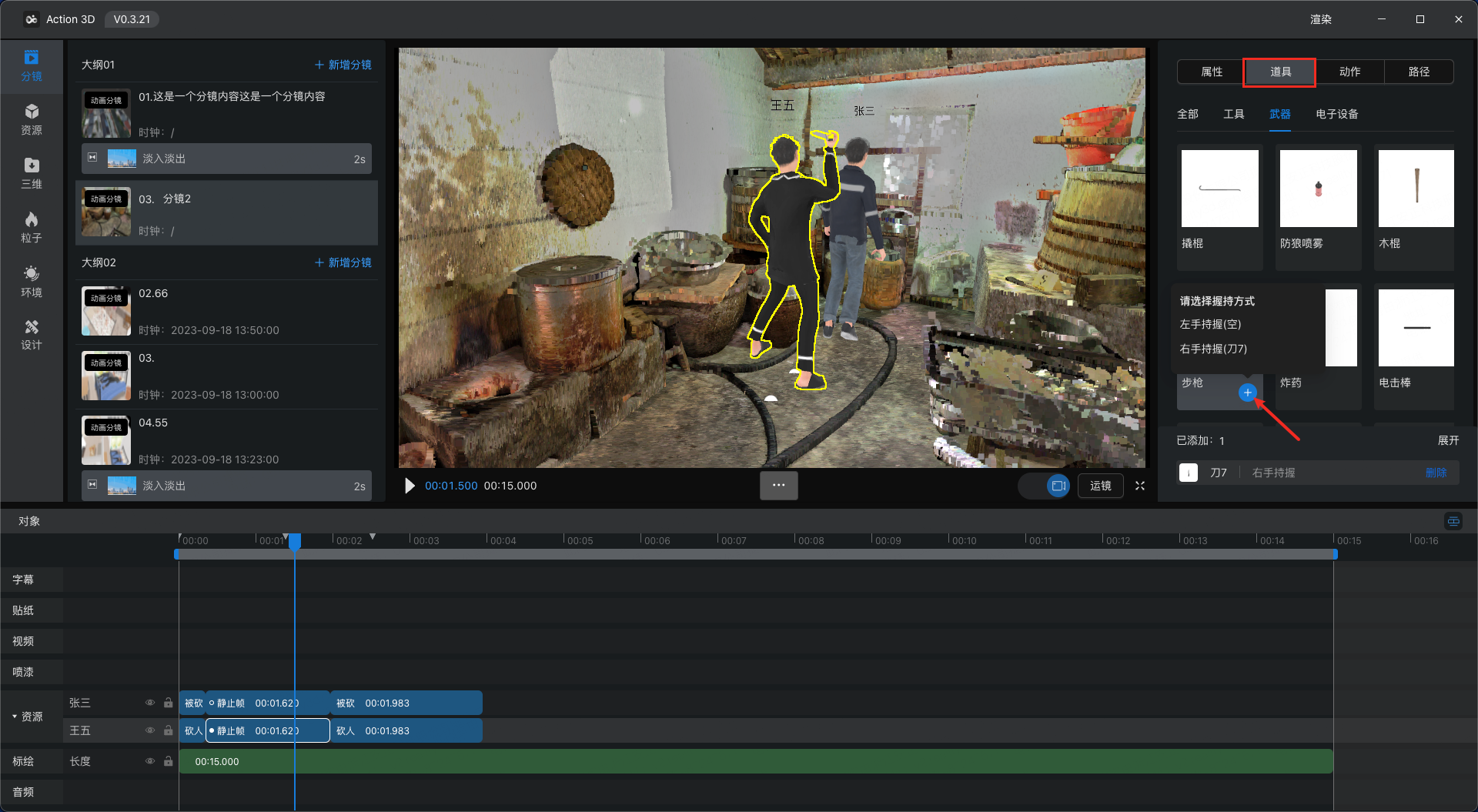1478x812 pixels.
Task: Toggle the camera view switch
Action: (x=1045, y=486)
